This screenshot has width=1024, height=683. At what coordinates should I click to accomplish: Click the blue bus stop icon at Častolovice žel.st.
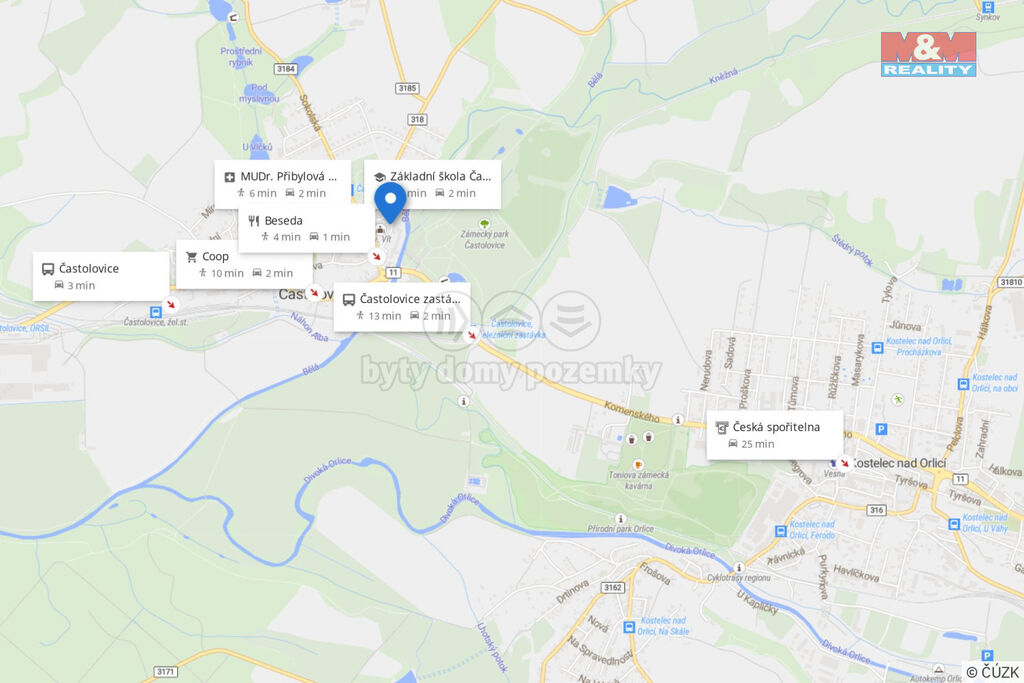pos(155,312)
